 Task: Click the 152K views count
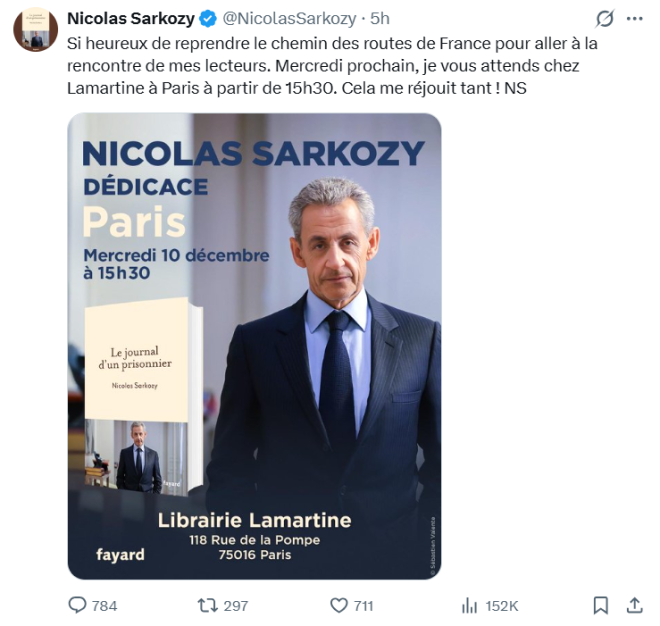tap(502, 605)
